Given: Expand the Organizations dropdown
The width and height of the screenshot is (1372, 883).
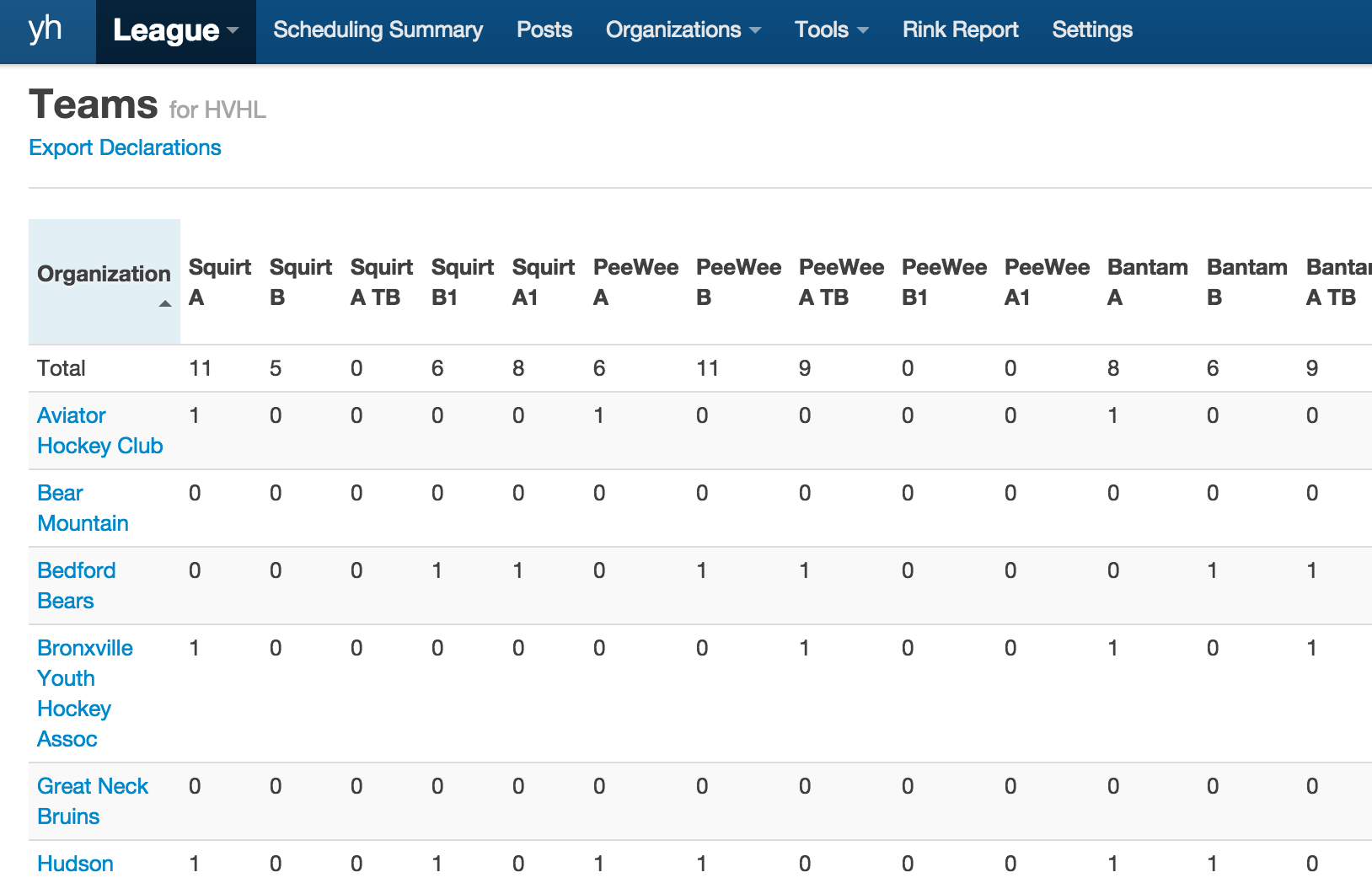Looking at the screenshot, I should click(683, 30).
